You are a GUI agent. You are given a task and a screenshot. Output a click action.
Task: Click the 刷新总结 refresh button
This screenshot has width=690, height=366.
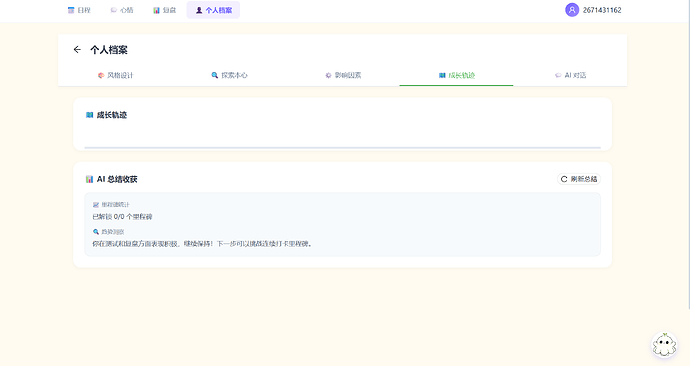pos(579,179)
